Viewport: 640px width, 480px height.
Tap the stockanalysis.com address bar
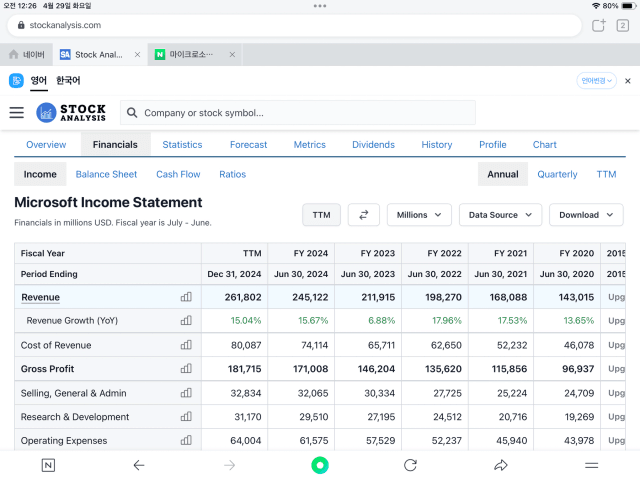pos(294,25)
